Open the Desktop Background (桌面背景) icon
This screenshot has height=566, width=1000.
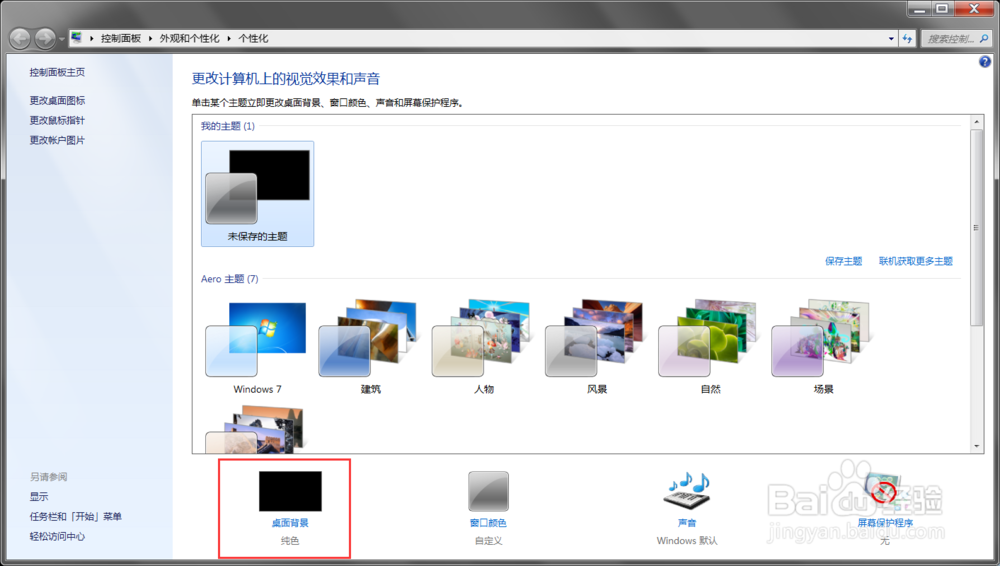pos(290,491)
